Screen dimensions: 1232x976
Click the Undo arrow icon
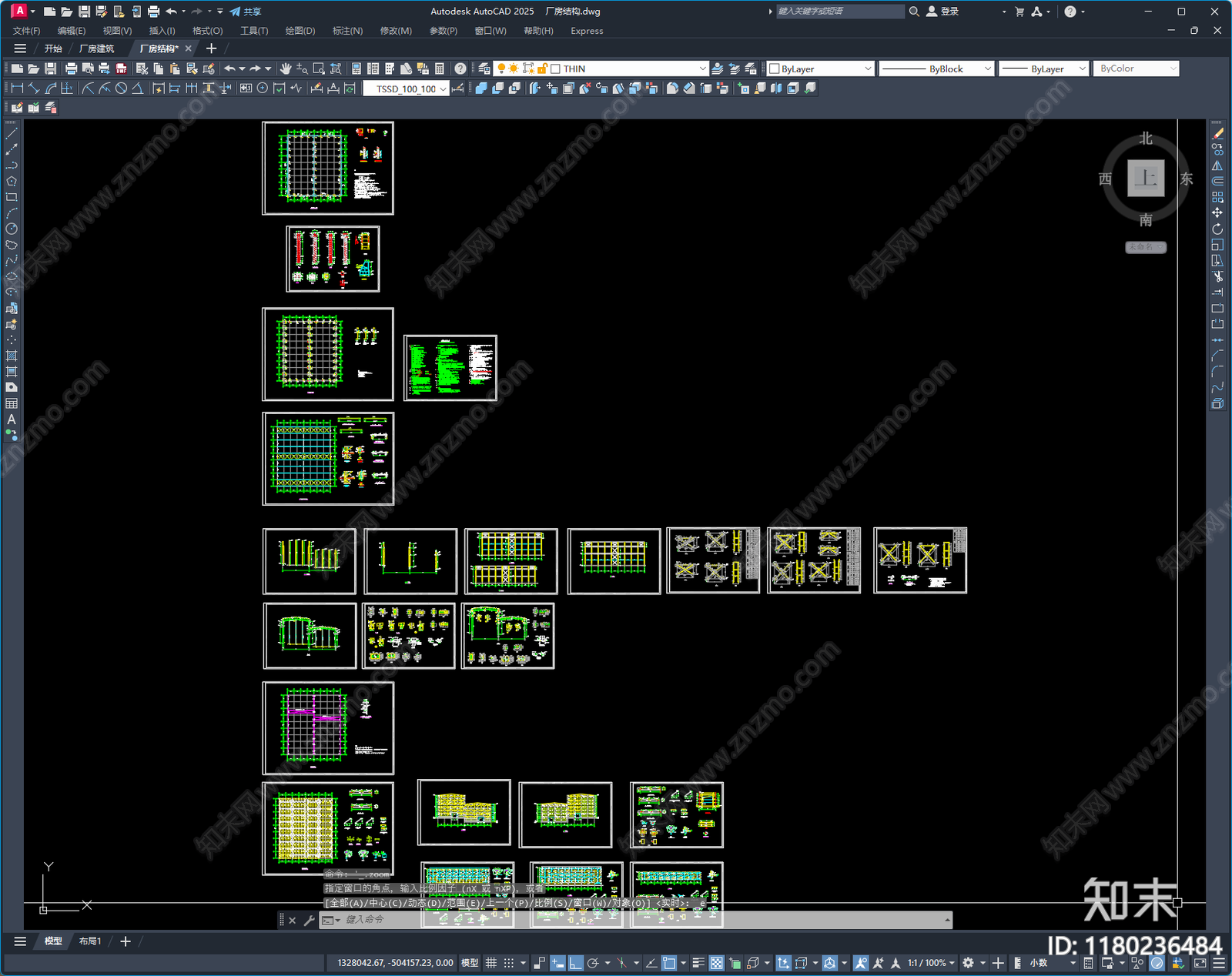[x=229, y=69]
